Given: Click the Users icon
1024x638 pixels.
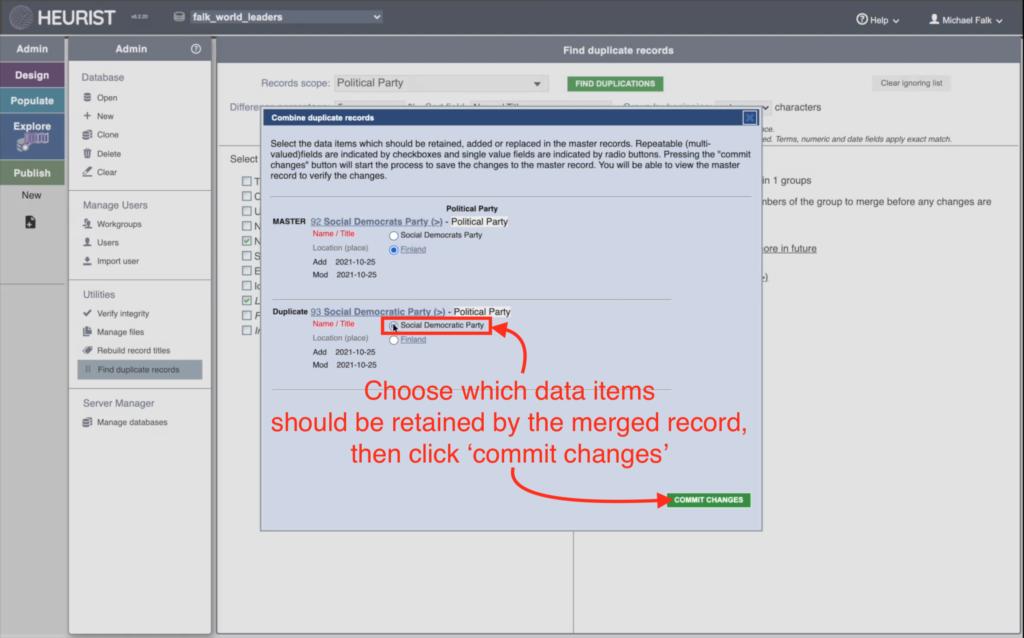Looking at the screenshot, I should 87,242.
